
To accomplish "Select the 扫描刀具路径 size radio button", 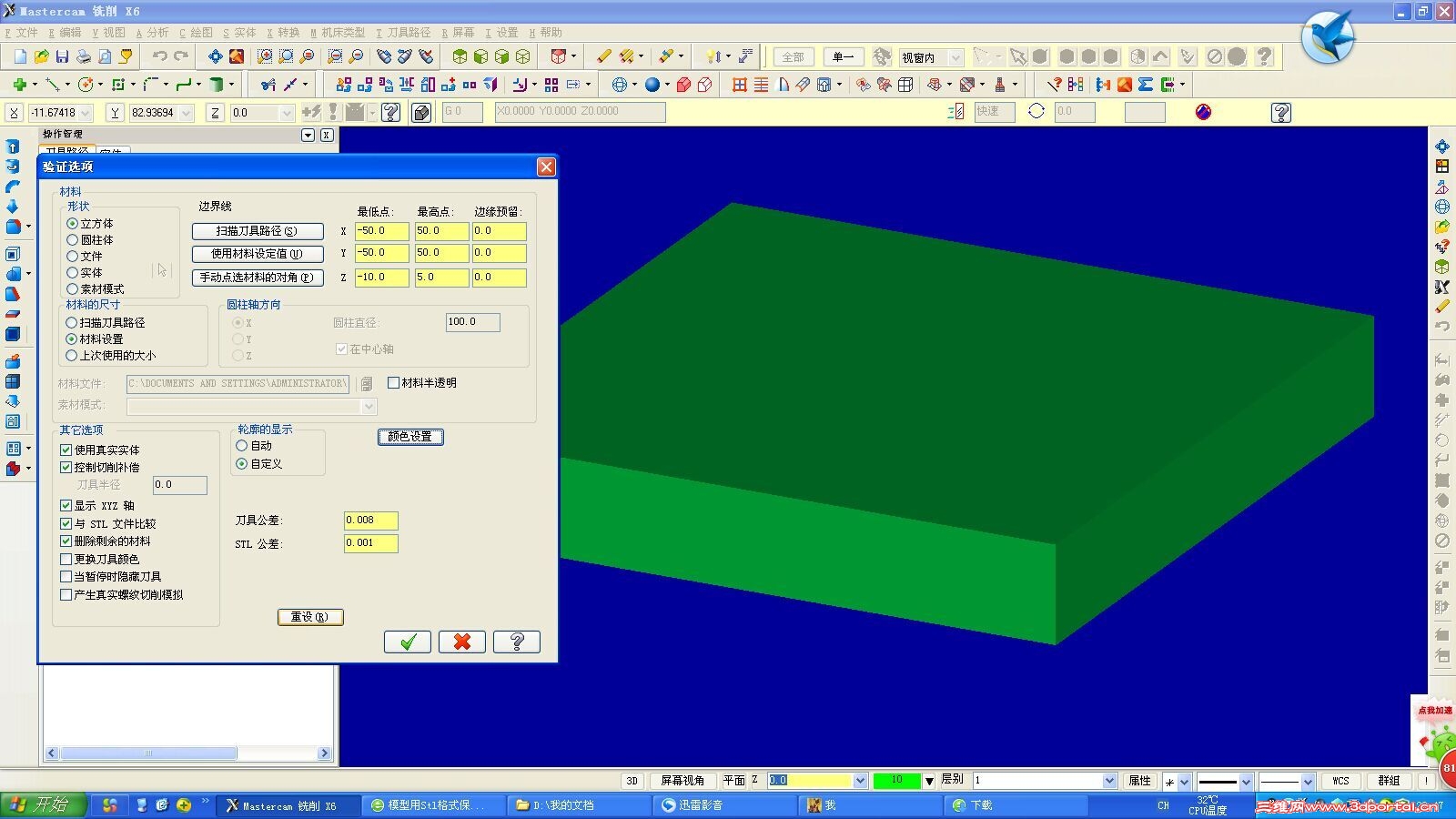I will pyautogui.click(x=72, y=323).
